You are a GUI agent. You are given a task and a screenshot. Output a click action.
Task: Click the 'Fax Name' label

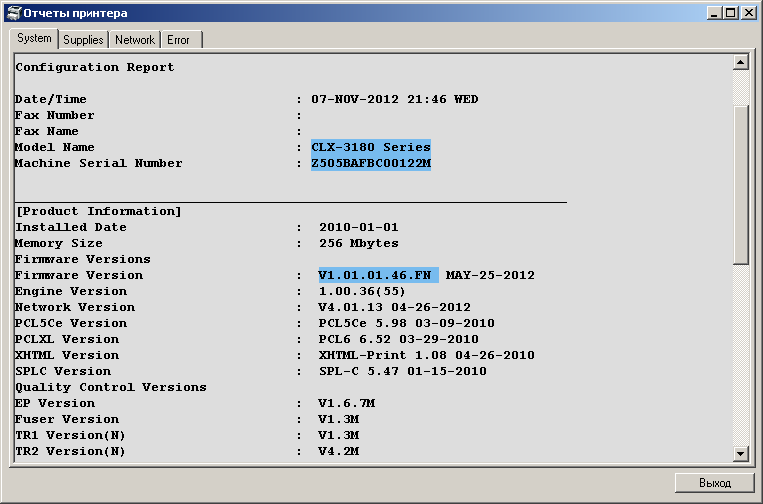[46, 131]
